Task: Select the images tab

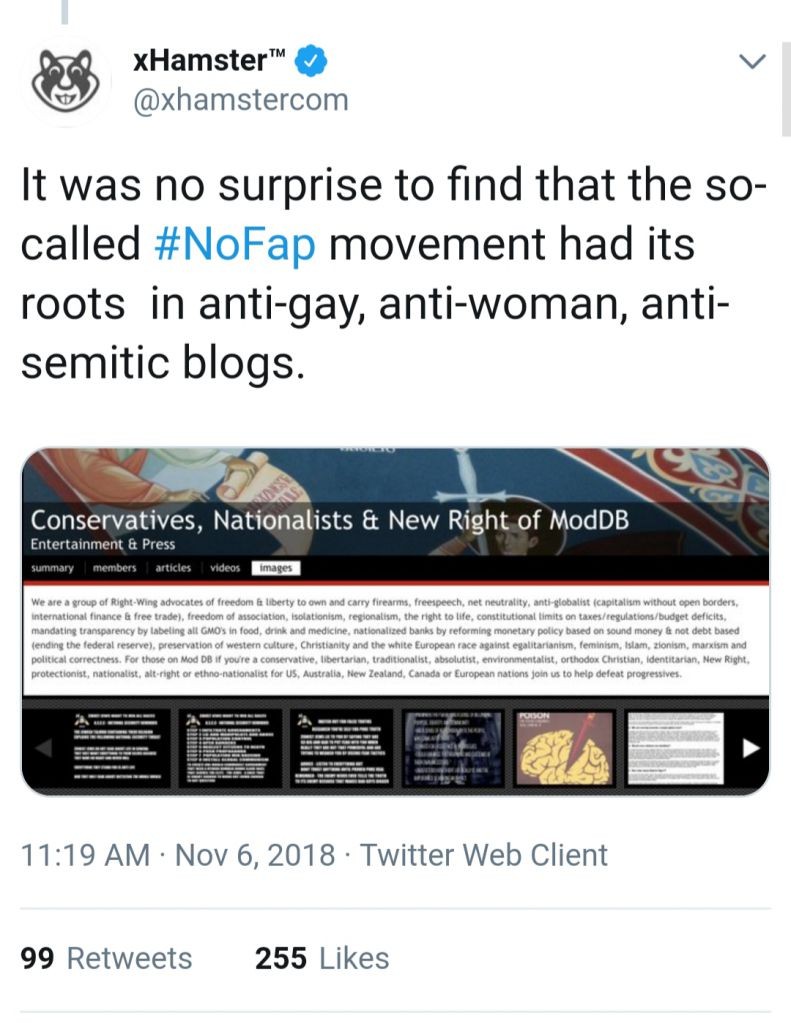Action: tap(275, 569)
